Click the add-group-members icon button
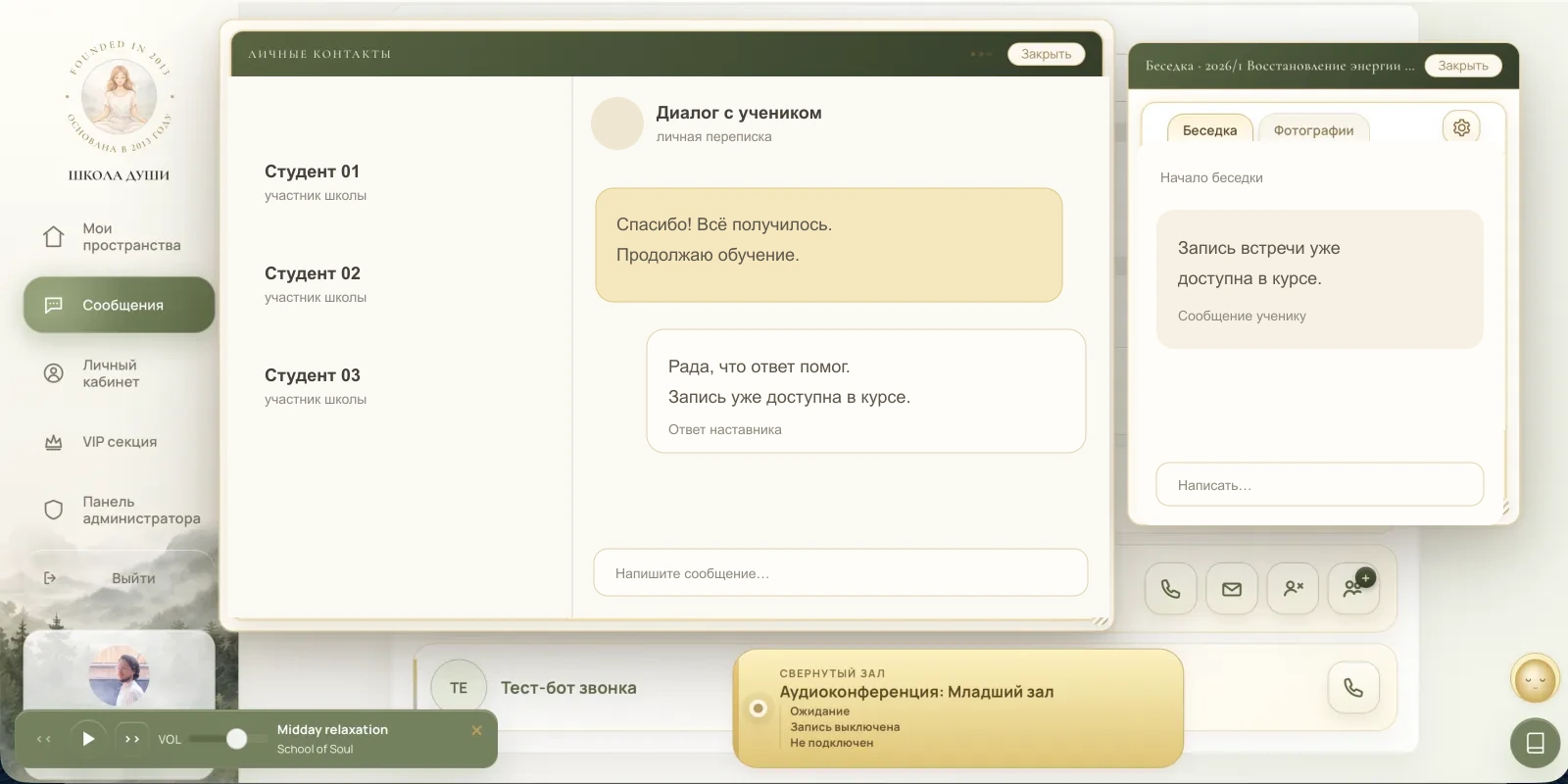Image resolution: width=1568 pixels, height=784 pixels. 1353,589
